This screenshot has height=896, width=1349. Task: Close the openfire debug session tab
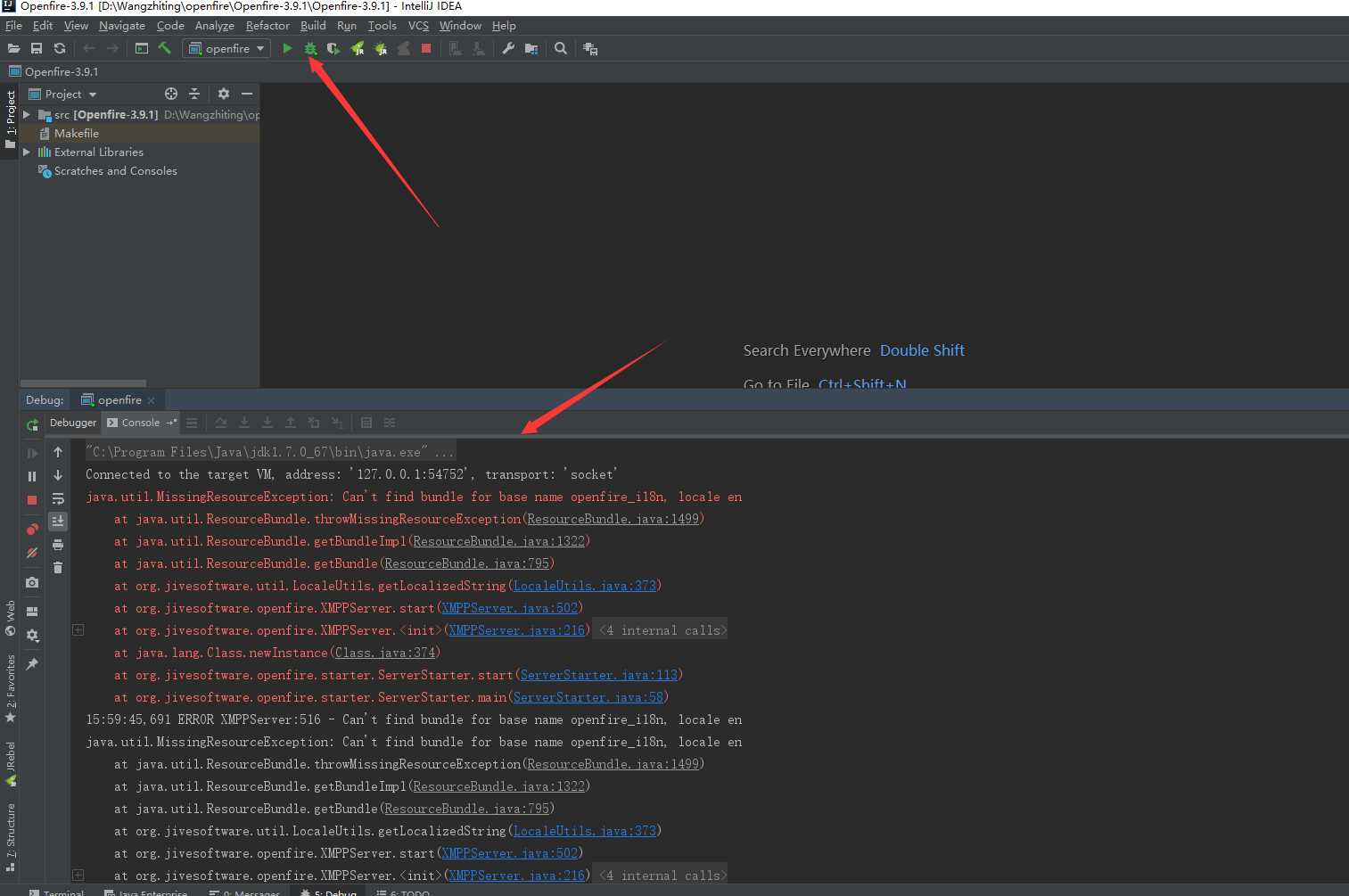pos(152,400)
